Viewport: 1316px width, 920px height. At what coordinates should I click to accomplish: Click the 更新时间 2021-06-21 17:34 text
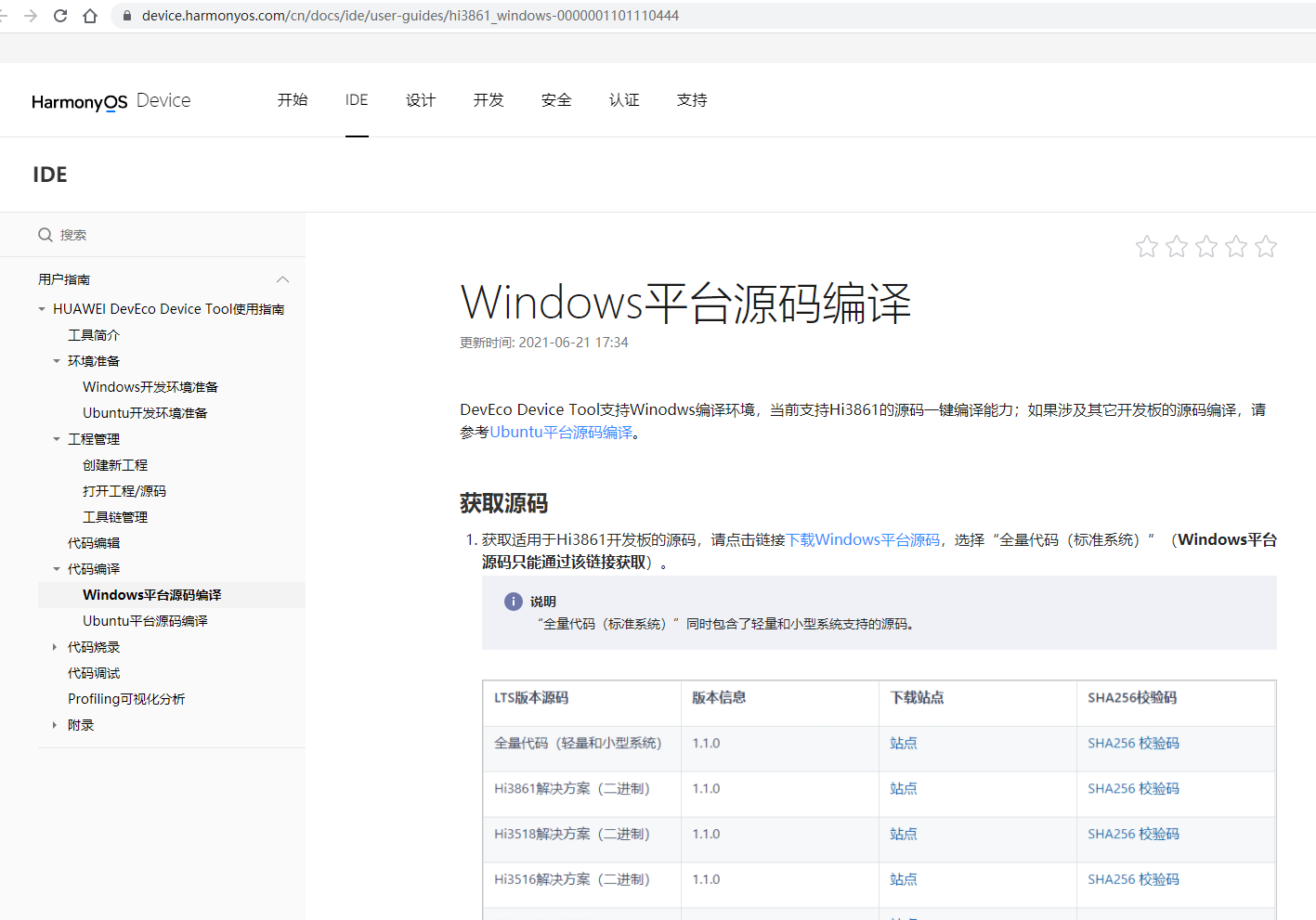544,343
